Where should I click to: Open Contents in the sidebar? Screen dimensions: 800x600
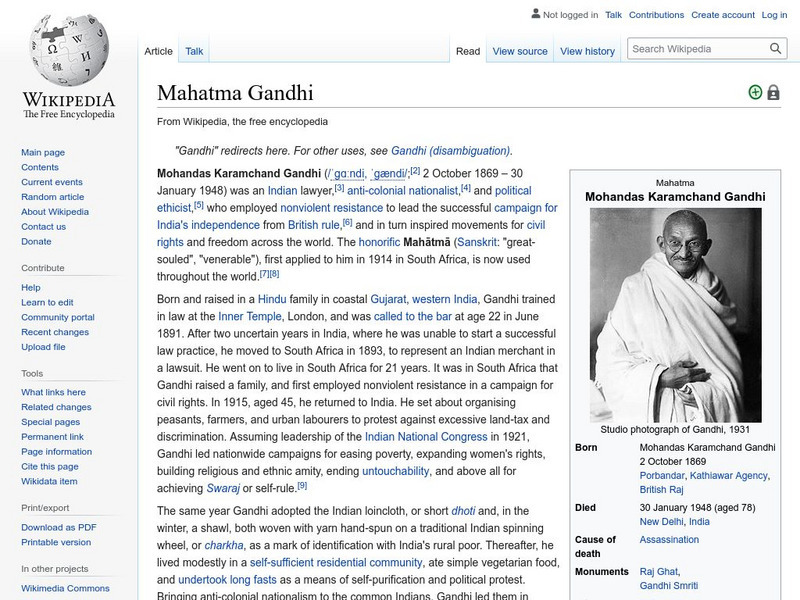[x=40, y=167]
